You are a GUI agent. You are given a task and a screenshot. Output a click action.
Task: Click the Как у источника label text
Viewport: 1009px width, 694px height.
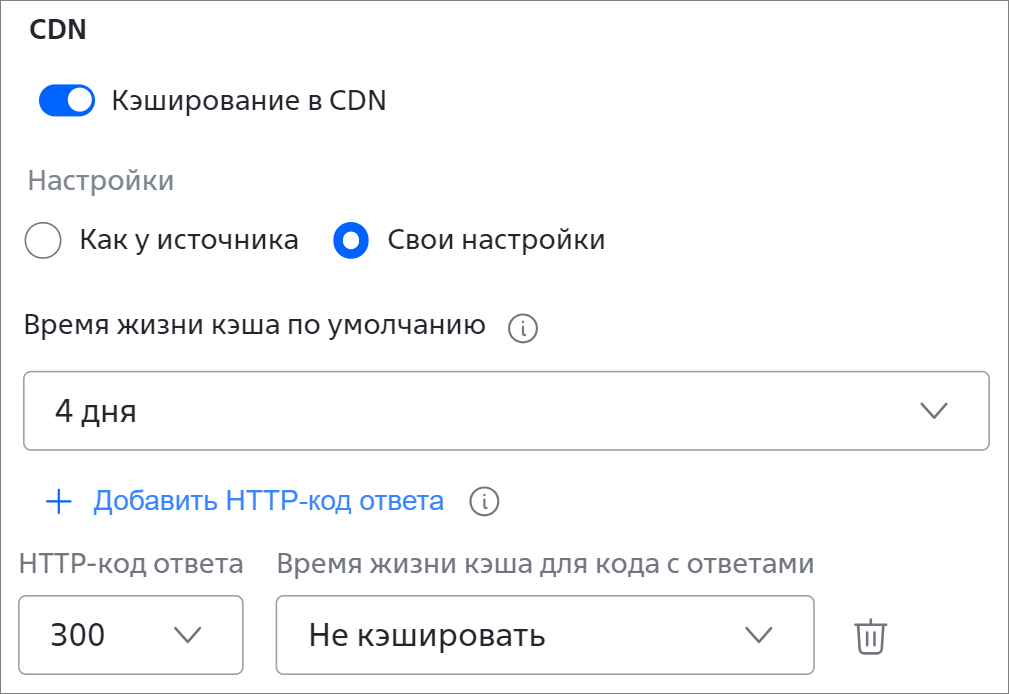[x=189, y=240]
